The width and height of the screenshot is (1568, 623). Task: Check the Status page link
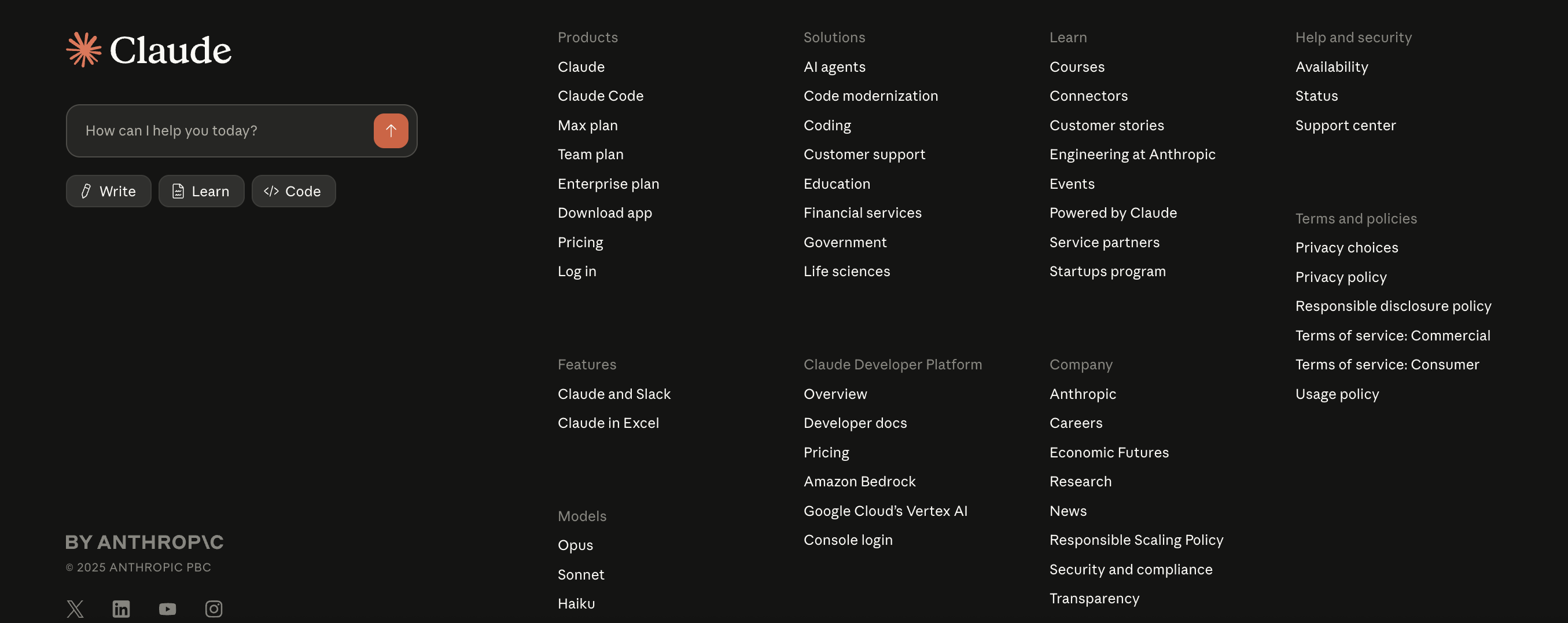1316,96
